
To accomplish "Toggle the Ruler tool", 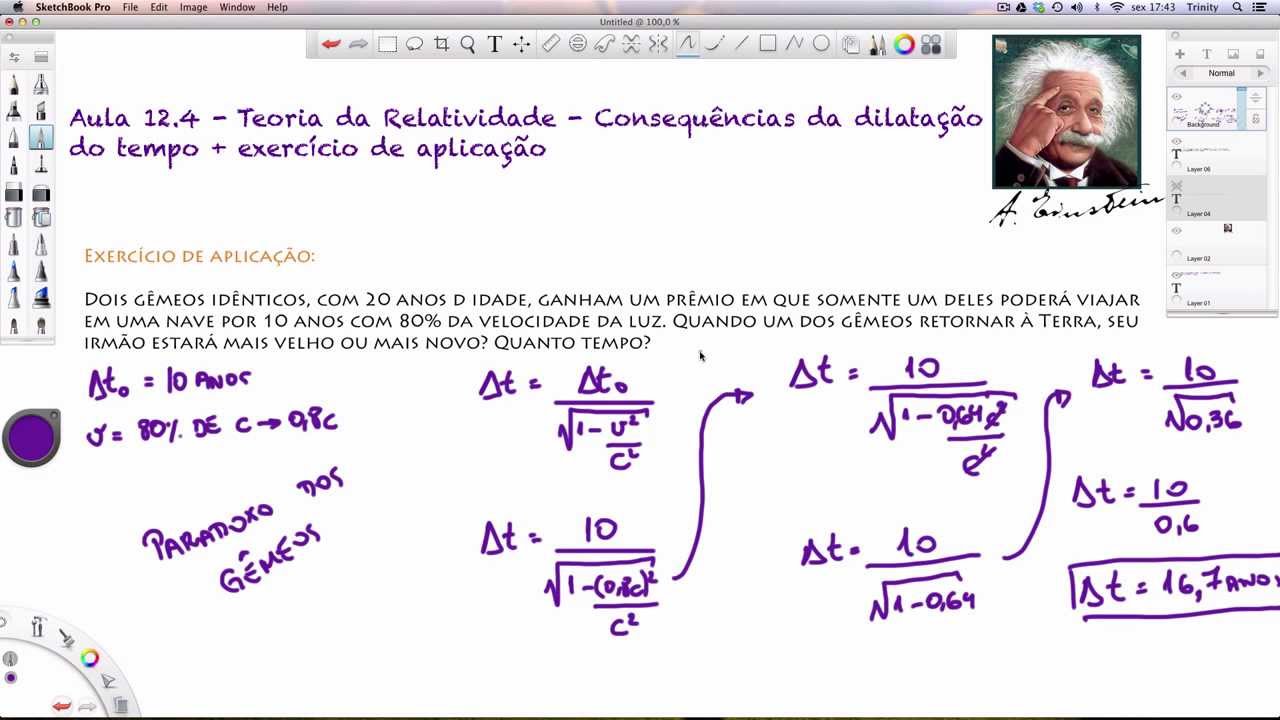I will point(551,44).
